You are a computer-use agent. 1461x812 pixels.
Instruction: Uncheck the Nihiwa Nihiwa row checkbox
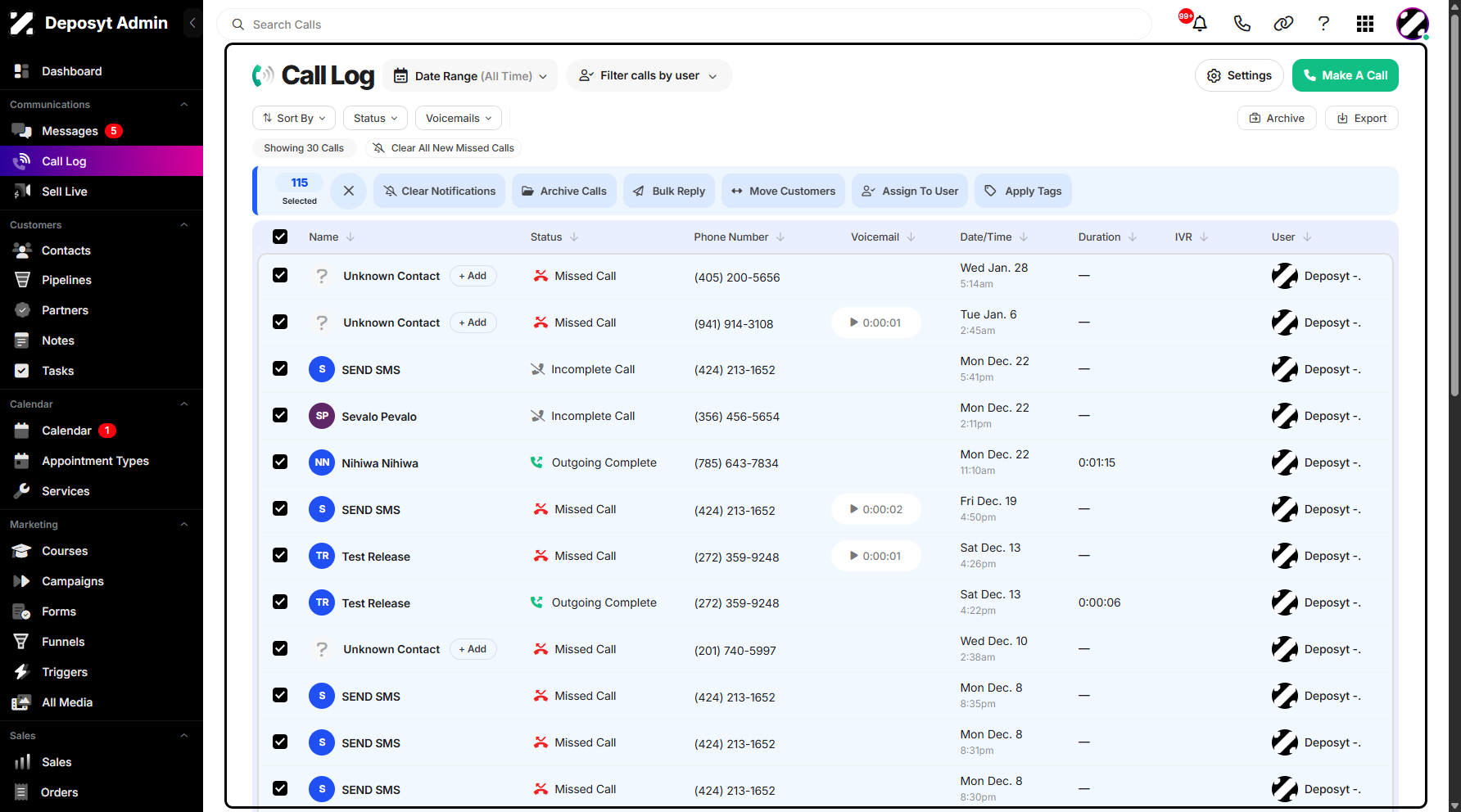tap(280, 462)
